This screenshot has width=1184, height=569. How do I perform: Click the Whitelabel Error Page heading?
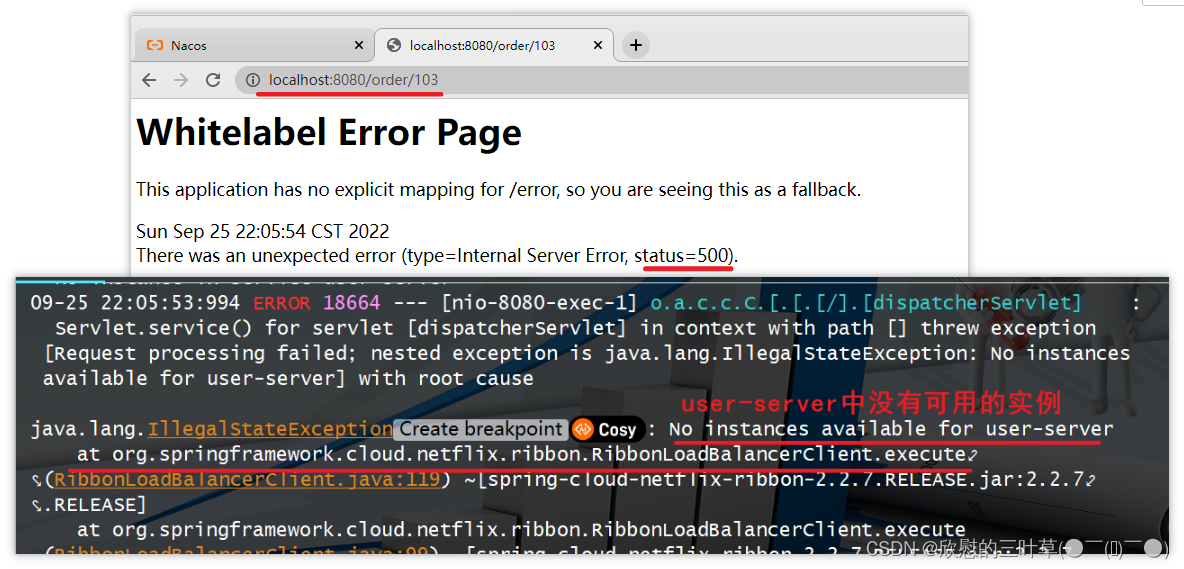tap(329, 133)
